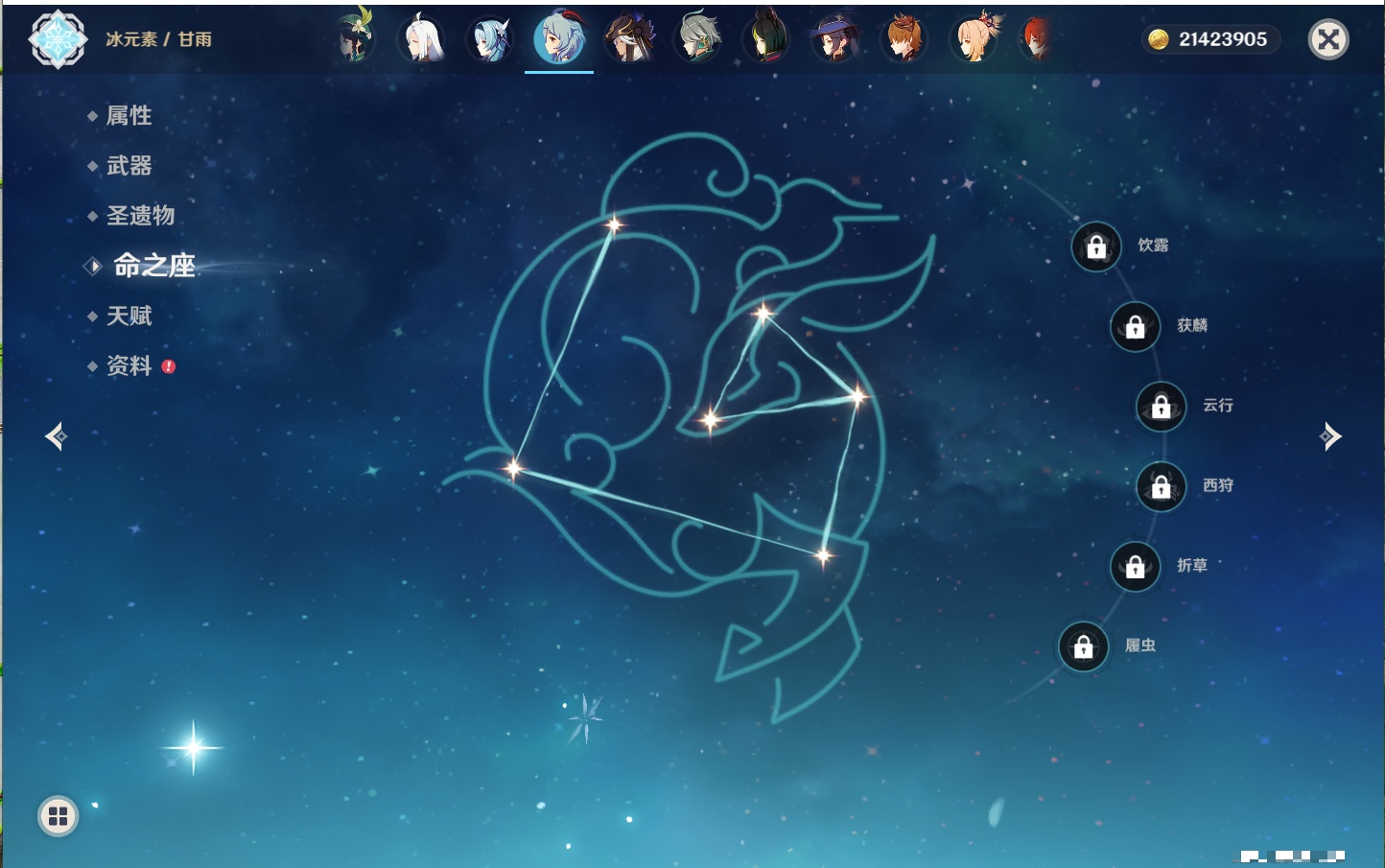Go to the 武器 weapon page
Screen dimensions: 1385x868
click(129, 166)
